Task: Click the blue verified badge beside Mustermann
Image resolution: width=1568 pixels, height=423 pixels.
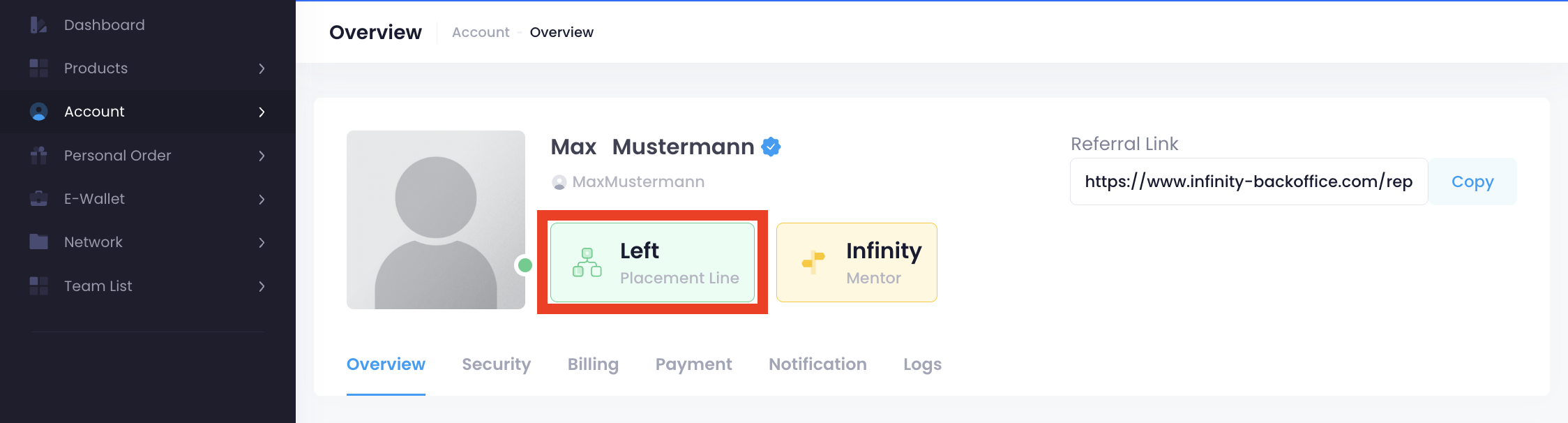Action: coord(771,147)
